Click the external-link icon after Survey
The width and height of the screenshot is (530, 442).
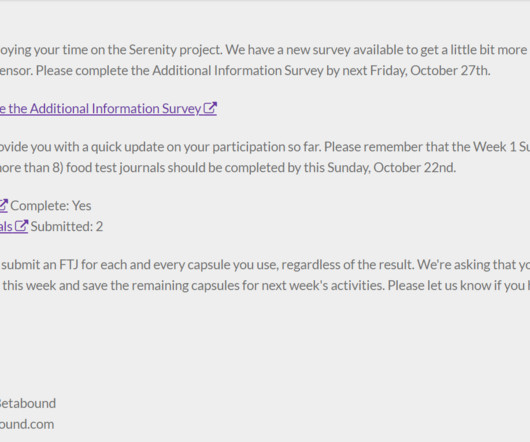point(210,108)
